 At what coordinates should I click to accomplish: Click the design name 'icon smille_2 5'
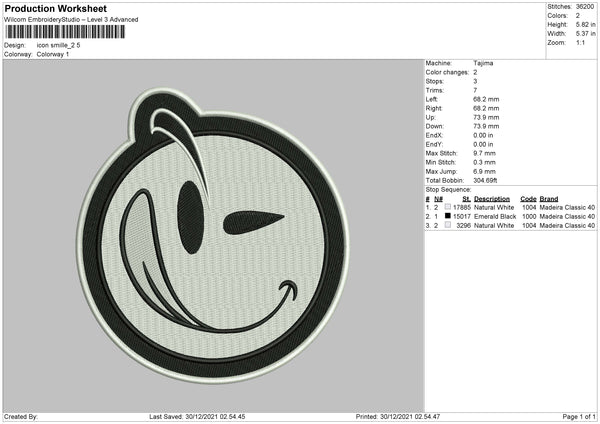coord(59,45)
